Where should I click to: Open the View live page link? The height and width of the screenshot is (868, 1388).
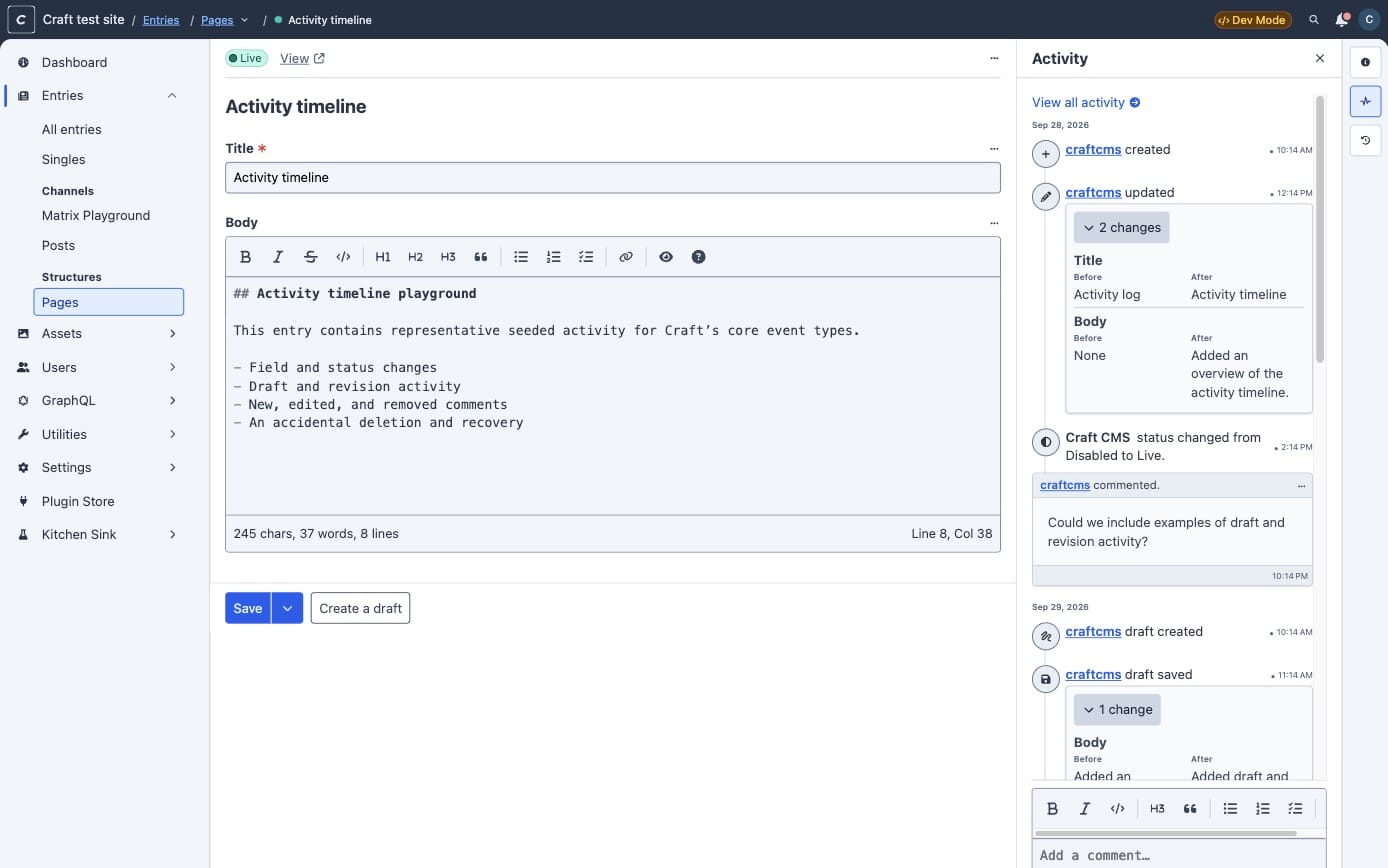pyautogui.click(x=302, y=58)
